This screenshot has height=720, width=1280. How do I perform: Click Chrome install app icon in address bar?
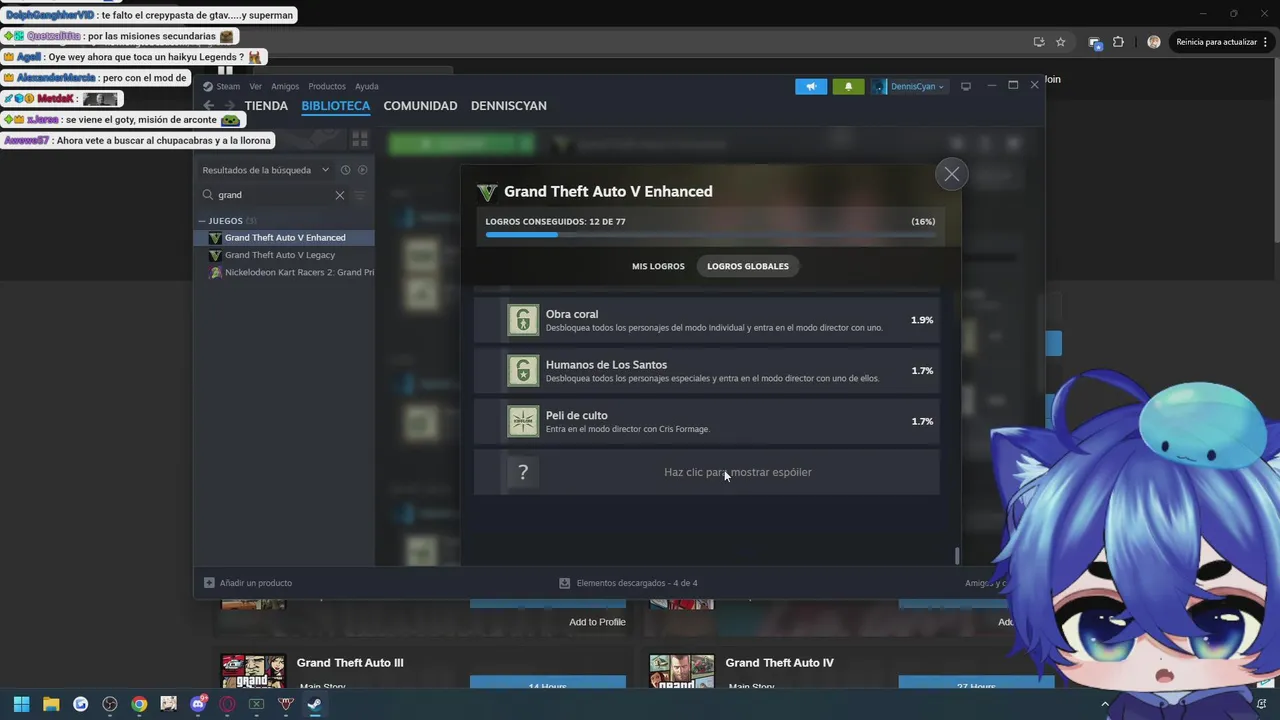tap(1039, 42)
